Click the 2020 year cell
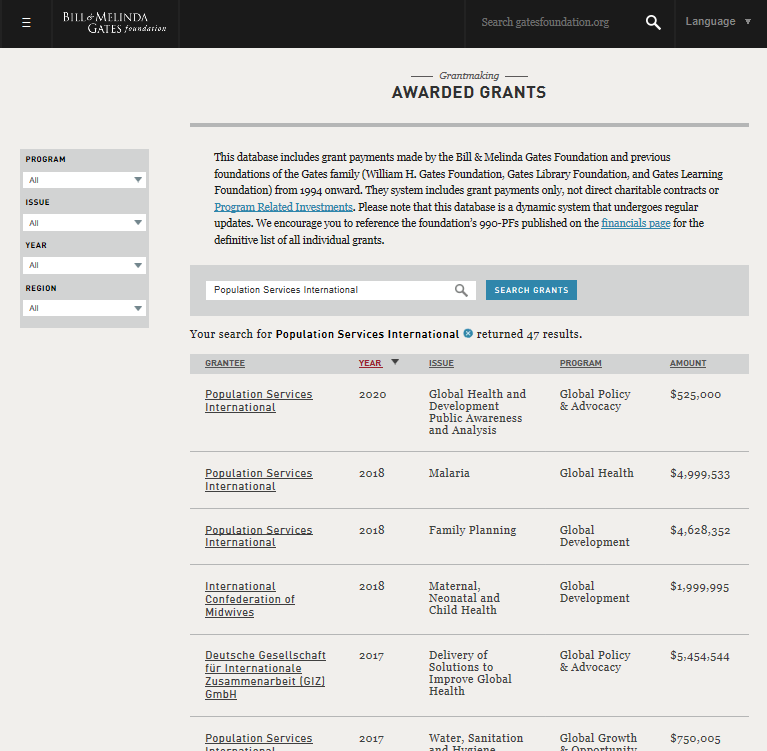Screen dimensions: 767x751 coord(372,394)
